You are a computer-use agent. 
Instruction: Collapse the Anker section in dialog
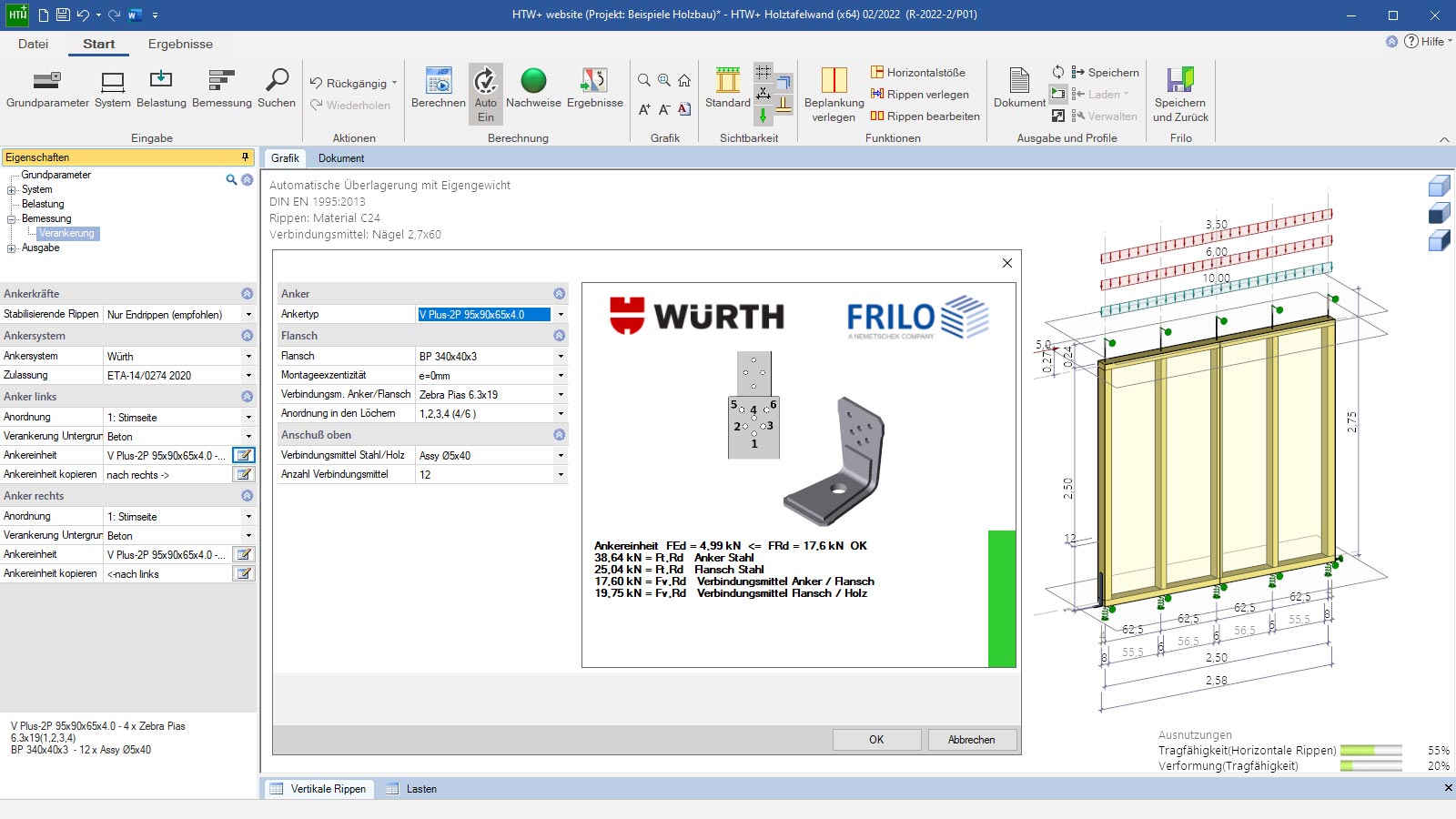point(559,294)
